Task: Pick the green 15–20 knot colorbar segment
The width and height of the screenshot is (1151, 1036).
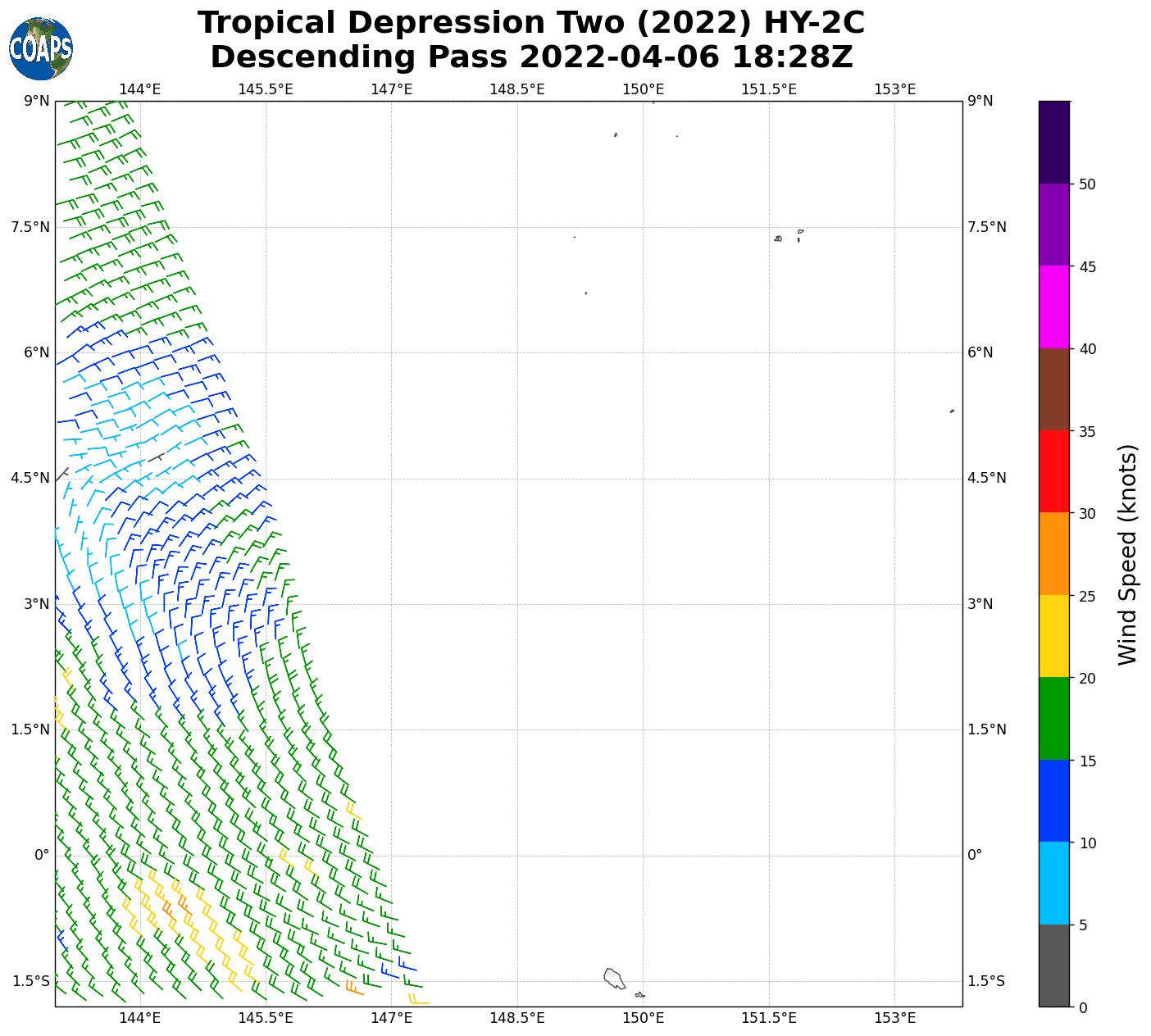Action: (1053, 718)
